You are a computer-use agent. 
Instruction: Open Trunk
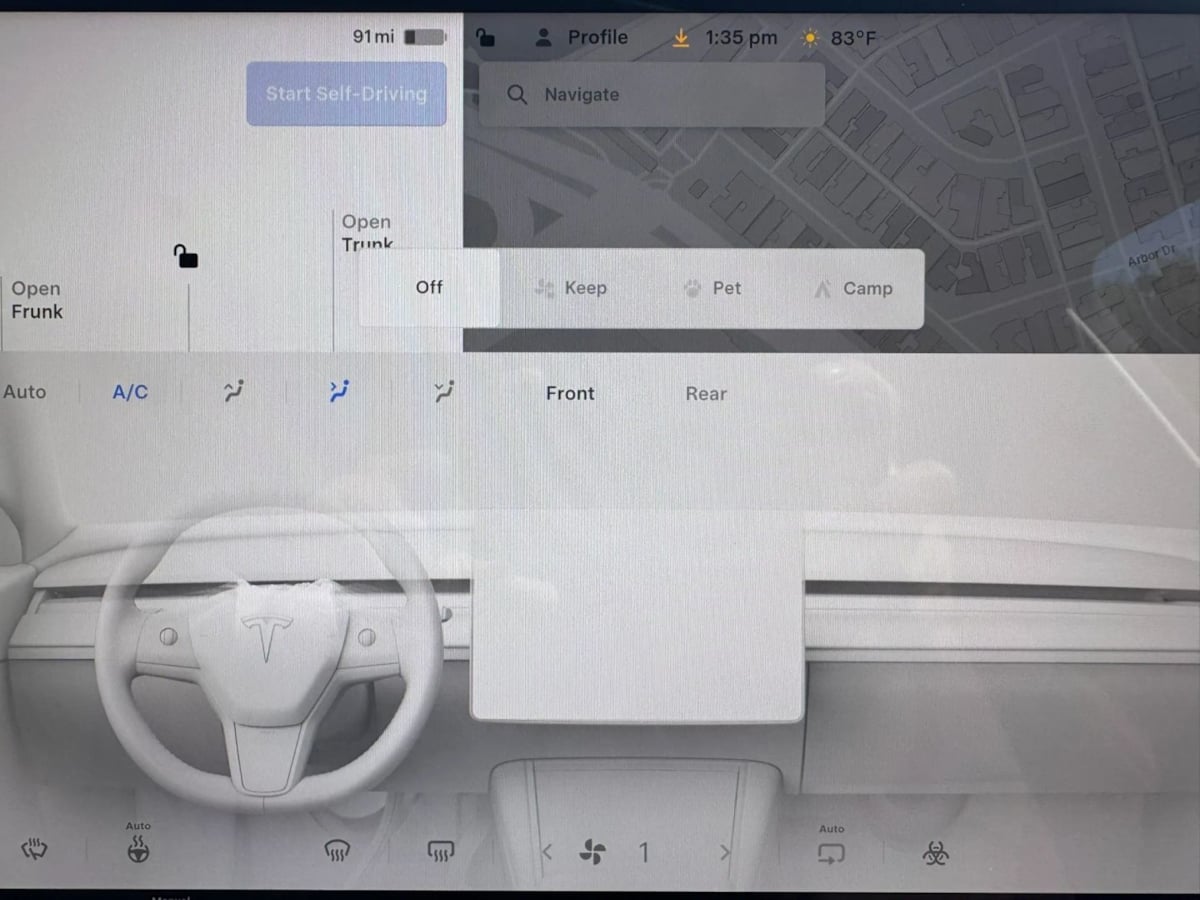coord(367,233)
